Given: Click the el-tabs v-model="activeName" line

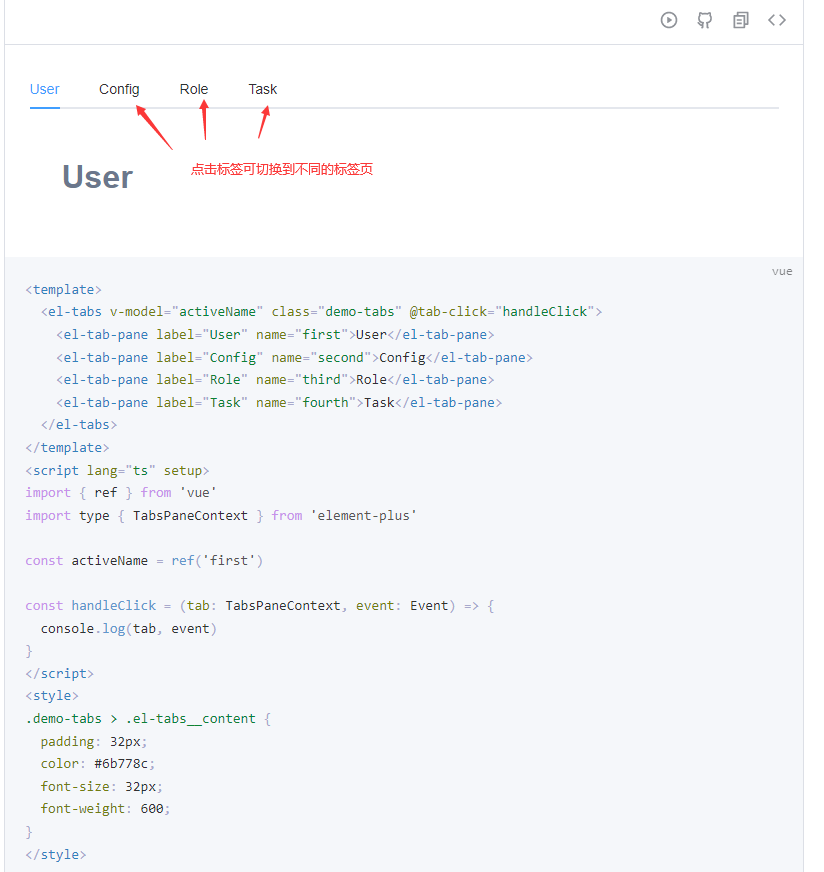Looking at the screenshot, I should coord(321,312).
